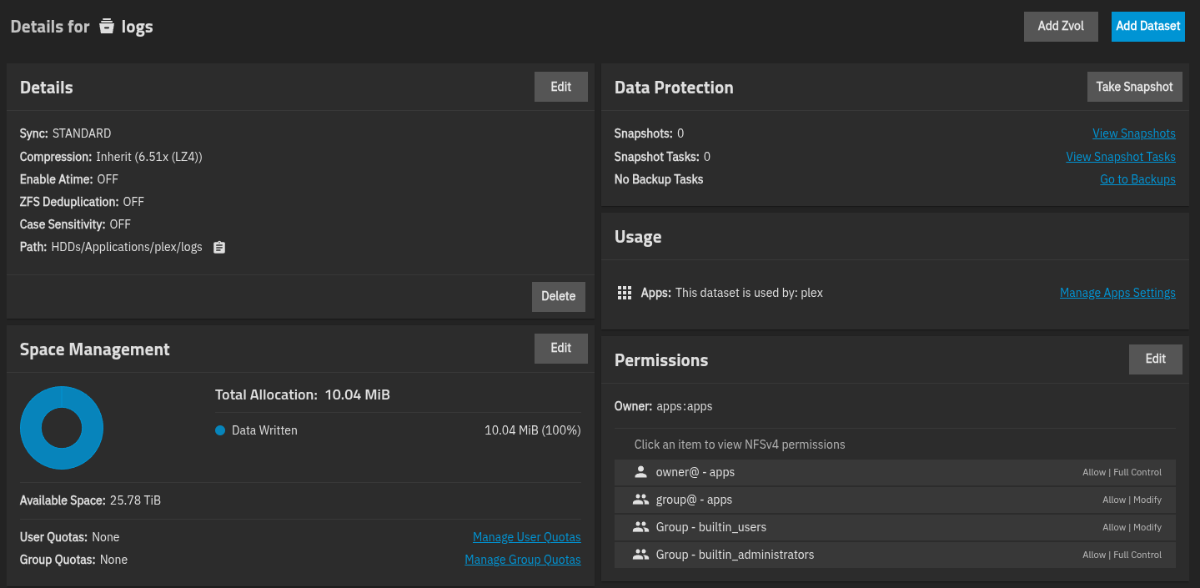Click the dataset icon next to logs title
The height and width of the screenshot is (588, 1200).
[107, 27]
